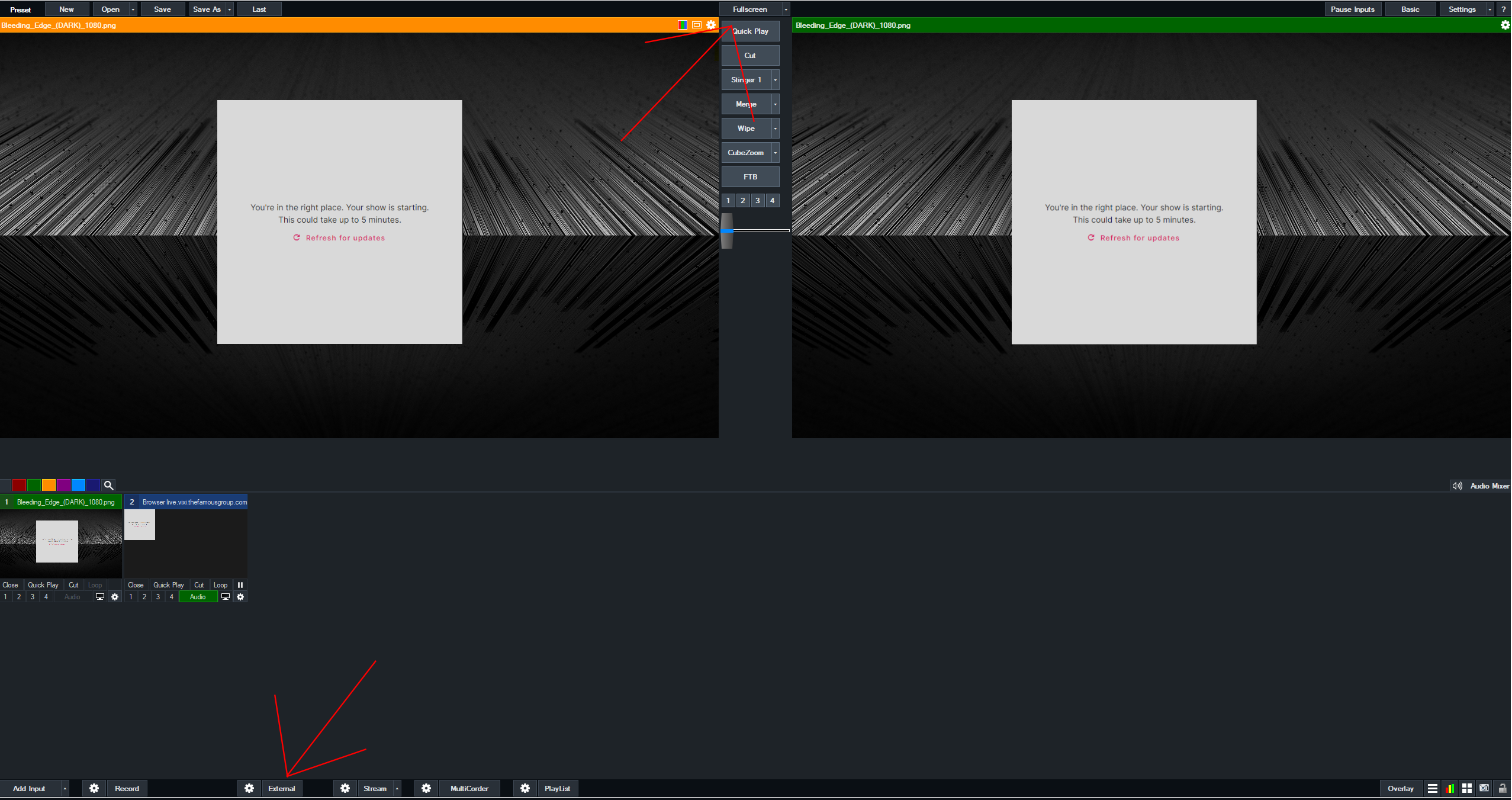Take a snapshot with the camera icon
The image size is (1512, 800).
tap(1484, 788)
